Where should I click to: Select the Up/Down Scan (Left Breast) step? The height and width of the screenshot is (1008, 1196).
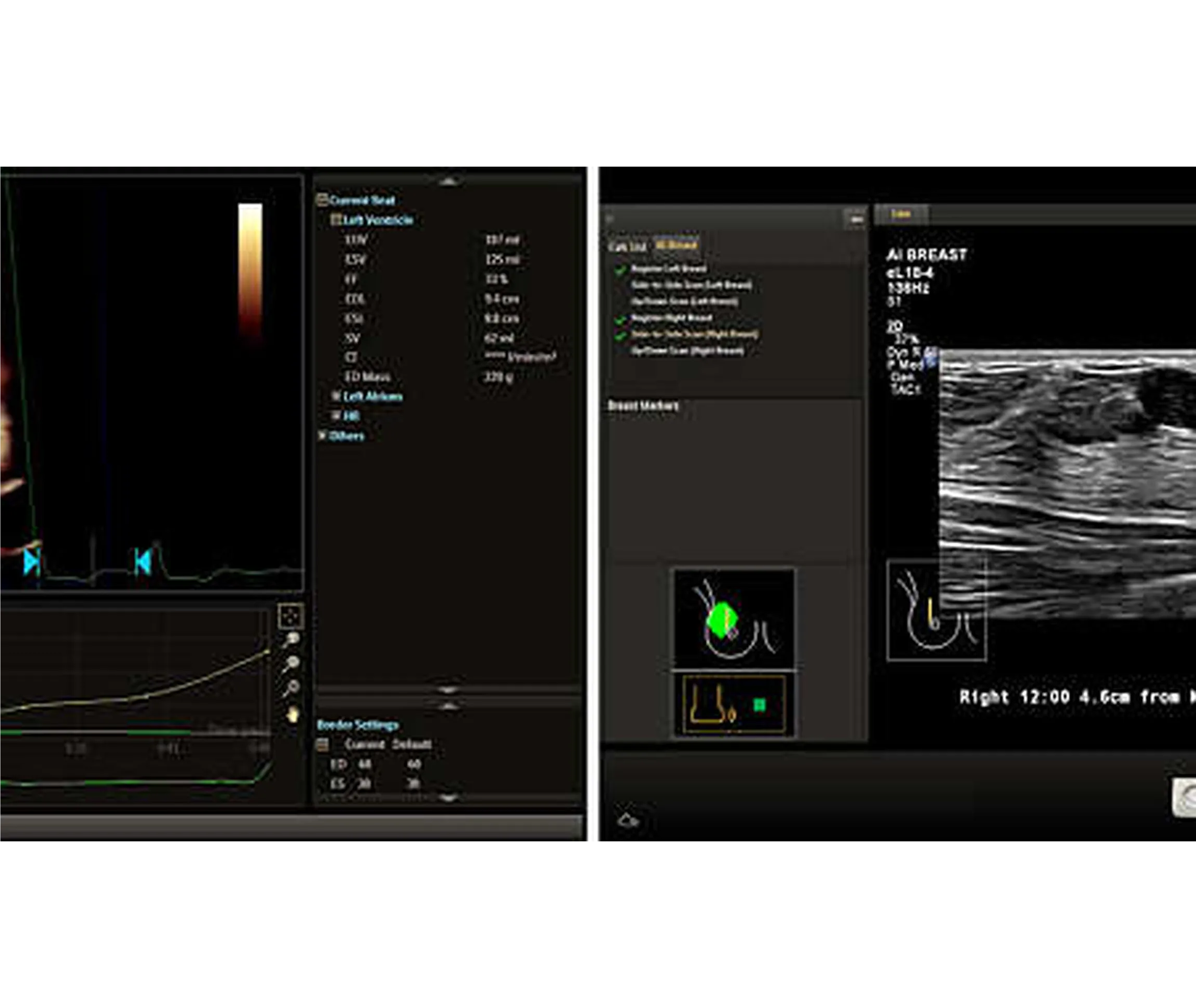(x=684, y=301)
